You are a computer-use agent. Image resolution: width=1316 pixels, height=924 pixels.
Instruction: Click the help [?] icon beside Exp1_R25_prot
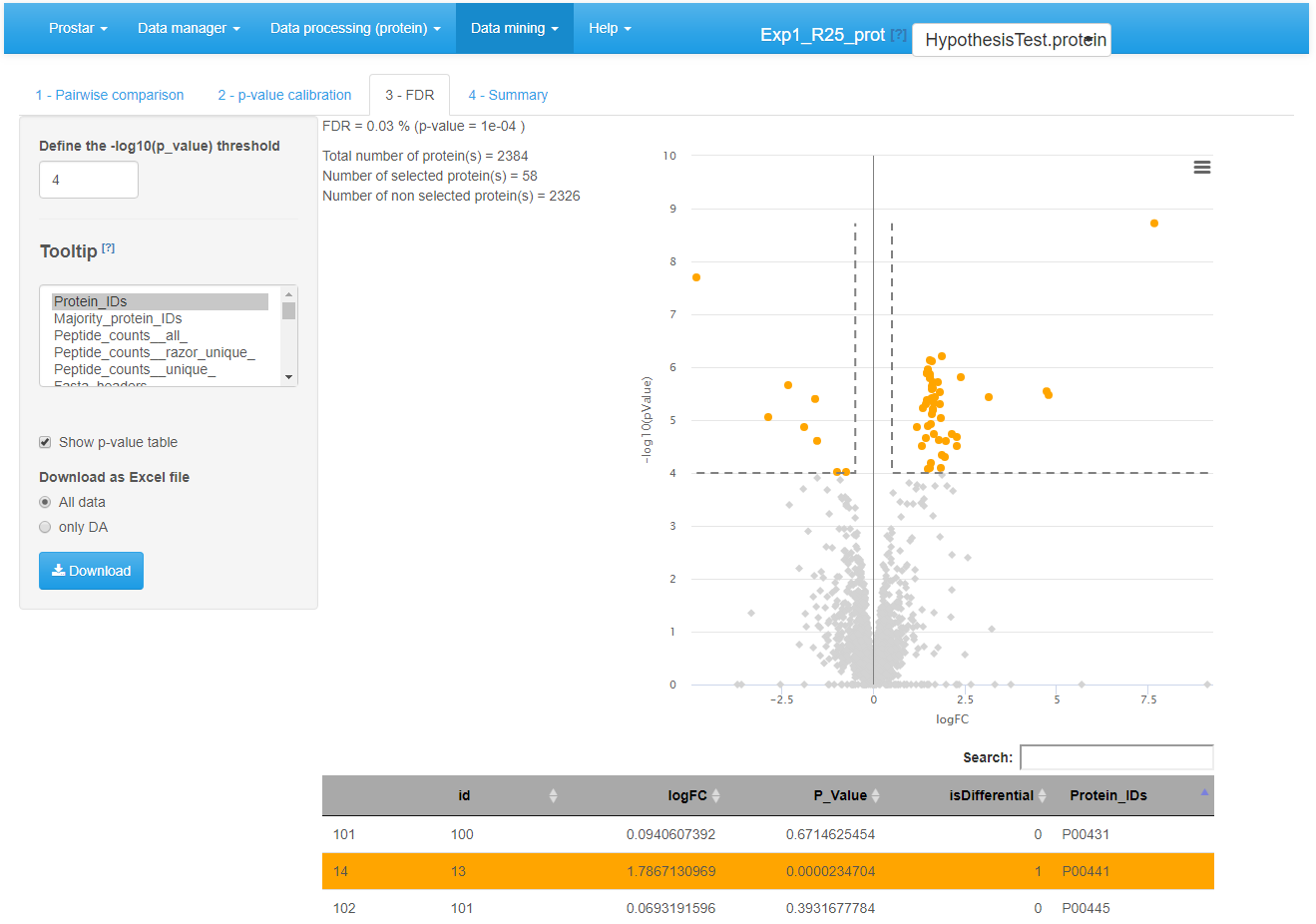pos(898,35)
